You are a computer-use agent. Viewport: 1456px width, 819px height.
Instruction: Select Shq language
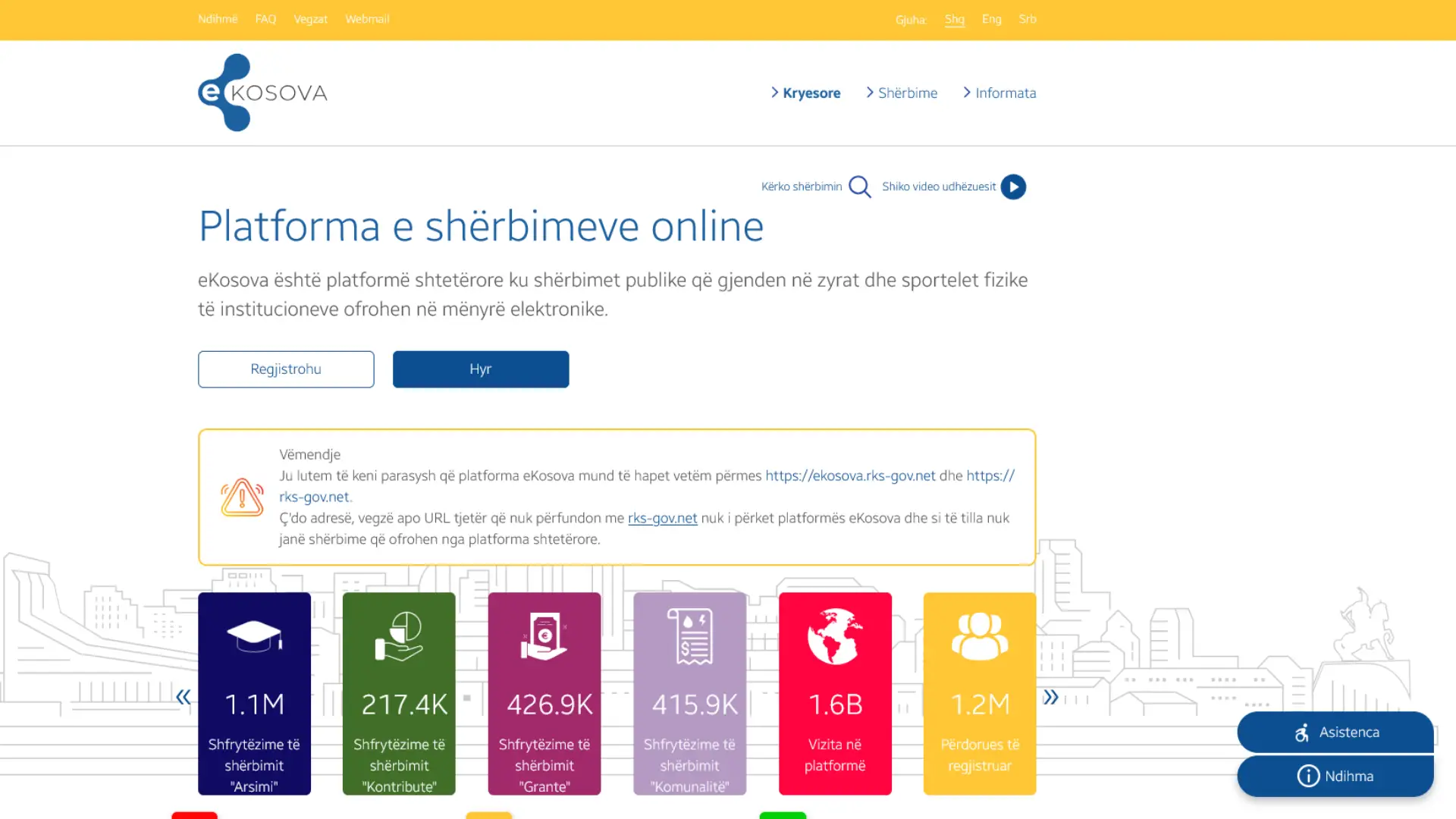955,19
